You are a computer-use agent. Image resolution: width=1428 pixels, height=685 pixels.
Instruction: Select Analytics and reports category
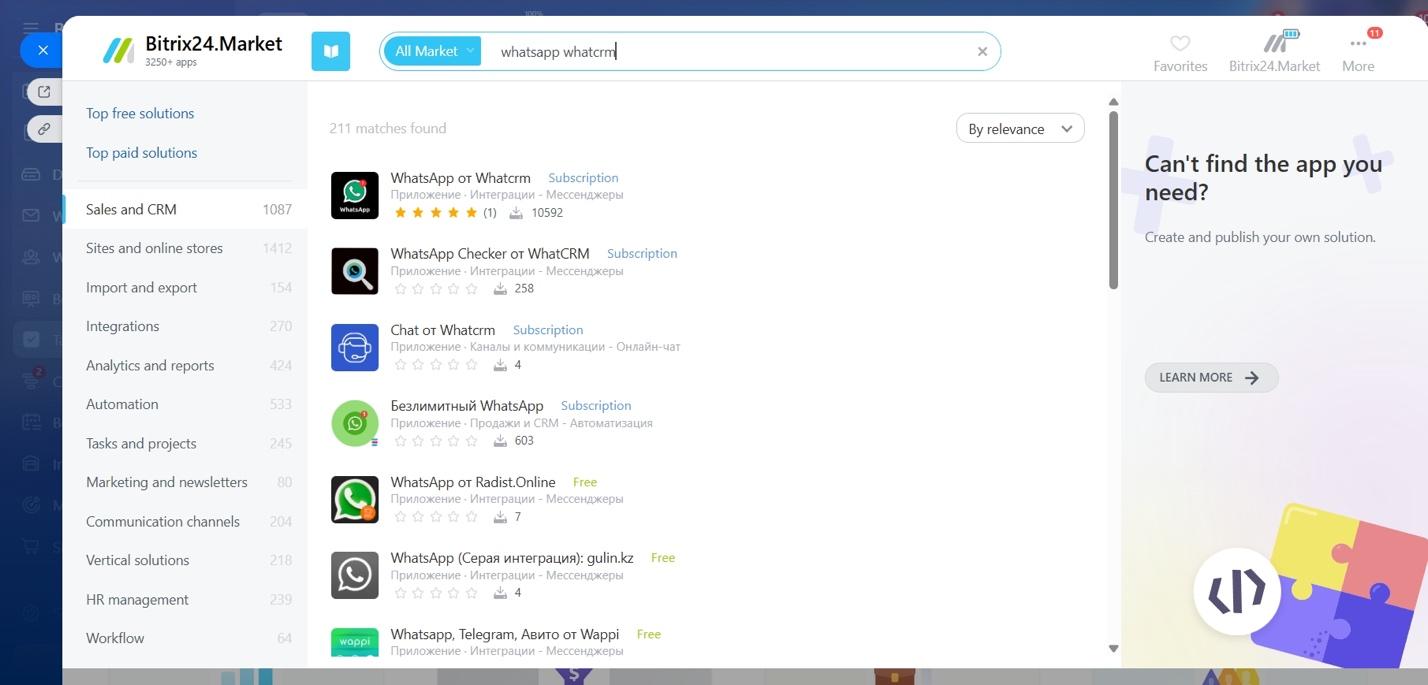click(x=185, y=365)
